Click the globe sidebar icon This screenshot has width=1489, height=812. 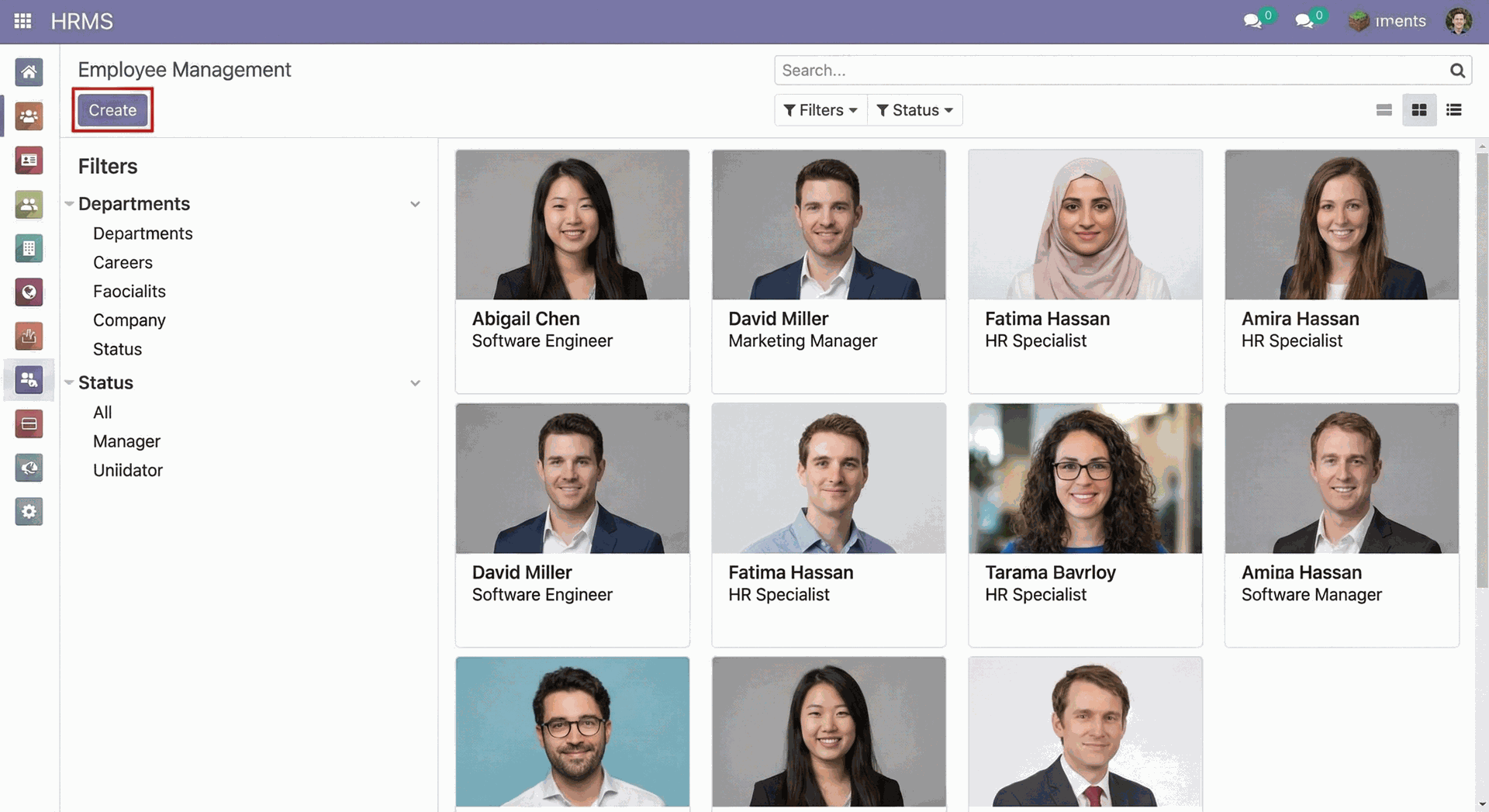point(29,292)
